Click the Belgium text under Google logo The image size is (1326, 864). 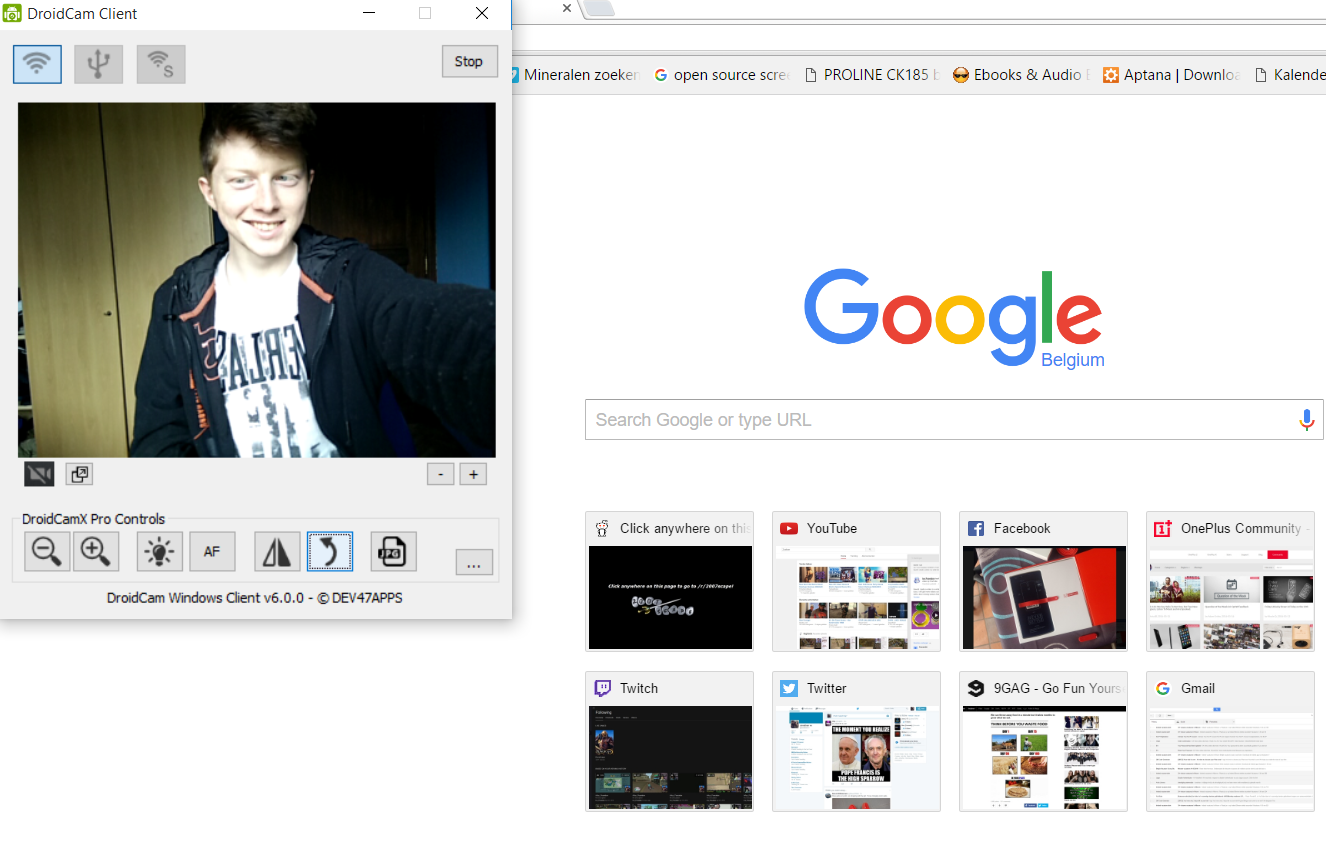pyautogui.click(x=1073, y=361)
